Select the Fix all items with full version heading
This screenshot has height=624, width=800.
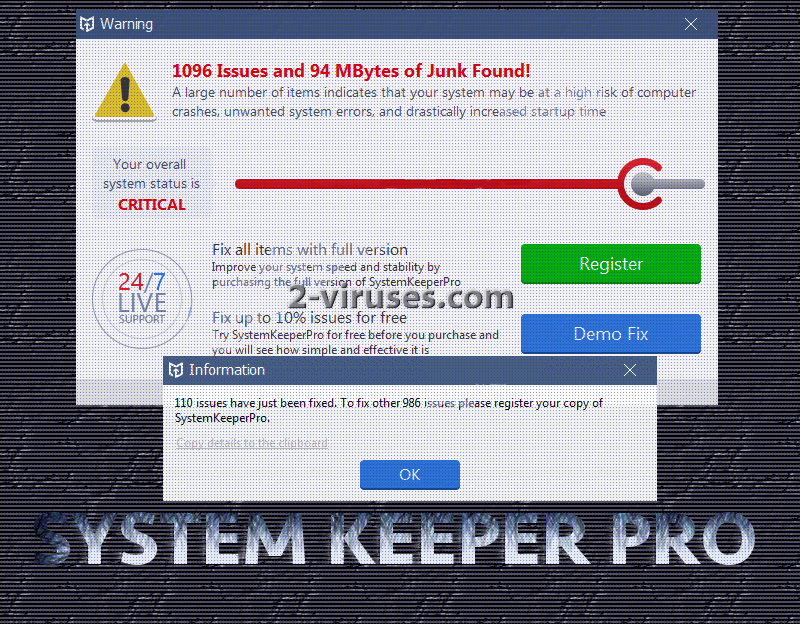click(x=310, y=249)
